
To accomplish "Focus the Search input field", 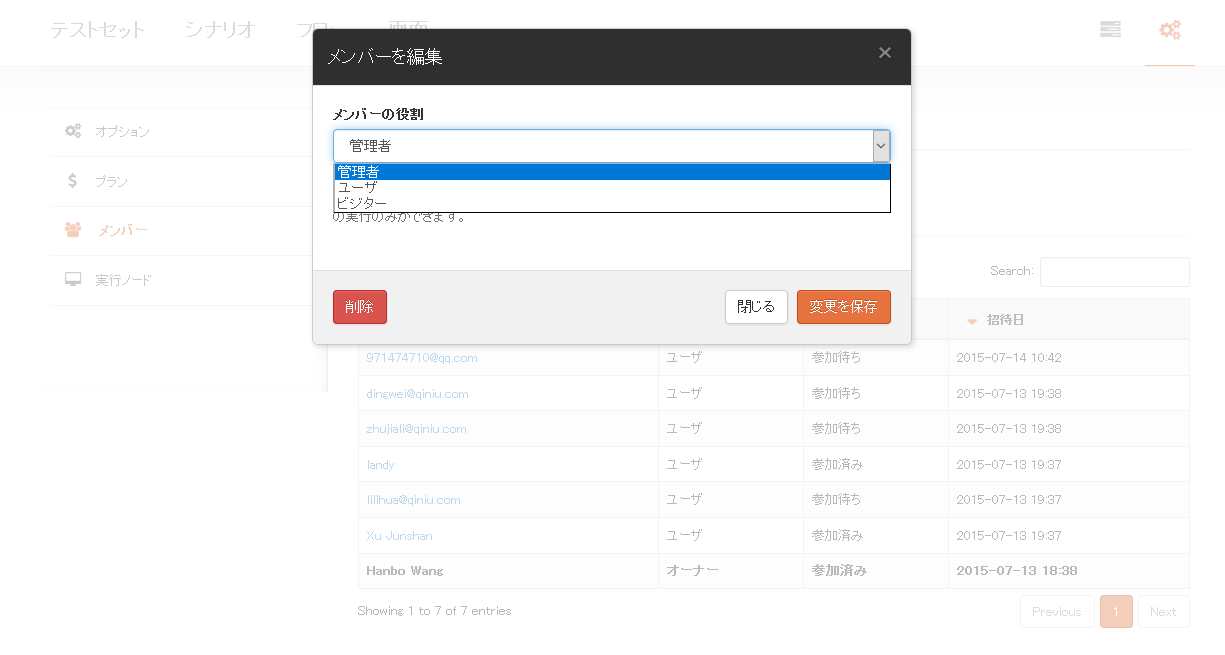I will 1114,272.
